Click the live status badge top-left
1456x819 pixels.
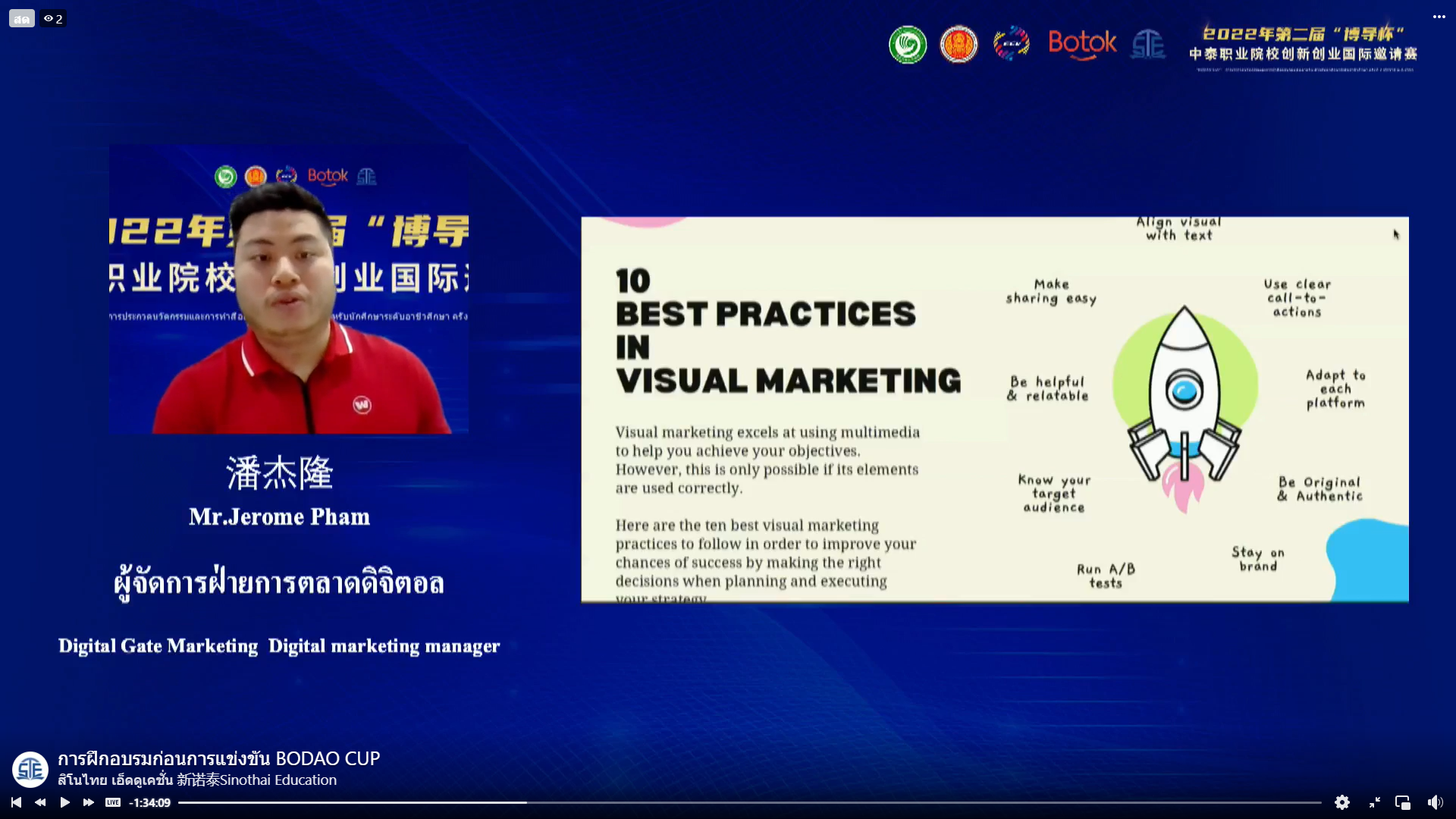pos(22,18)
